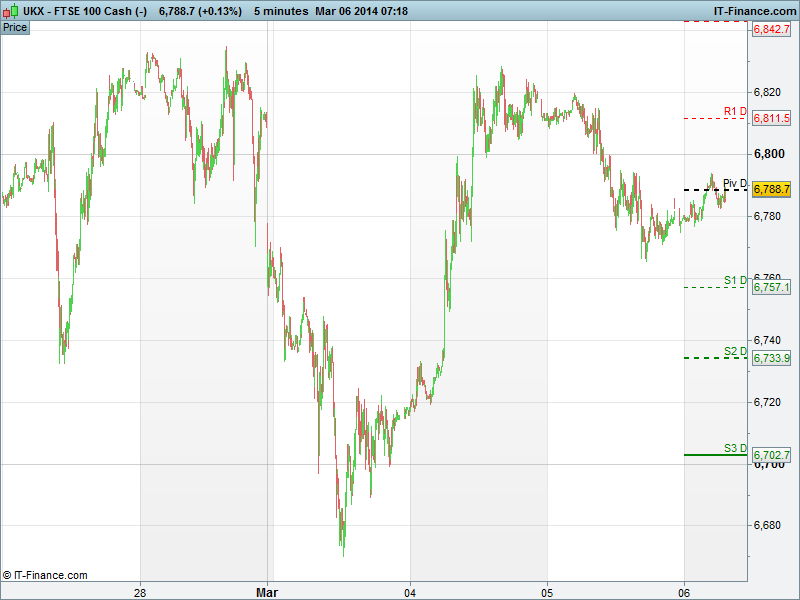Click the 6,842.7 red price label
This screenshot has width=800, height=600.
[x=771, y=30]
